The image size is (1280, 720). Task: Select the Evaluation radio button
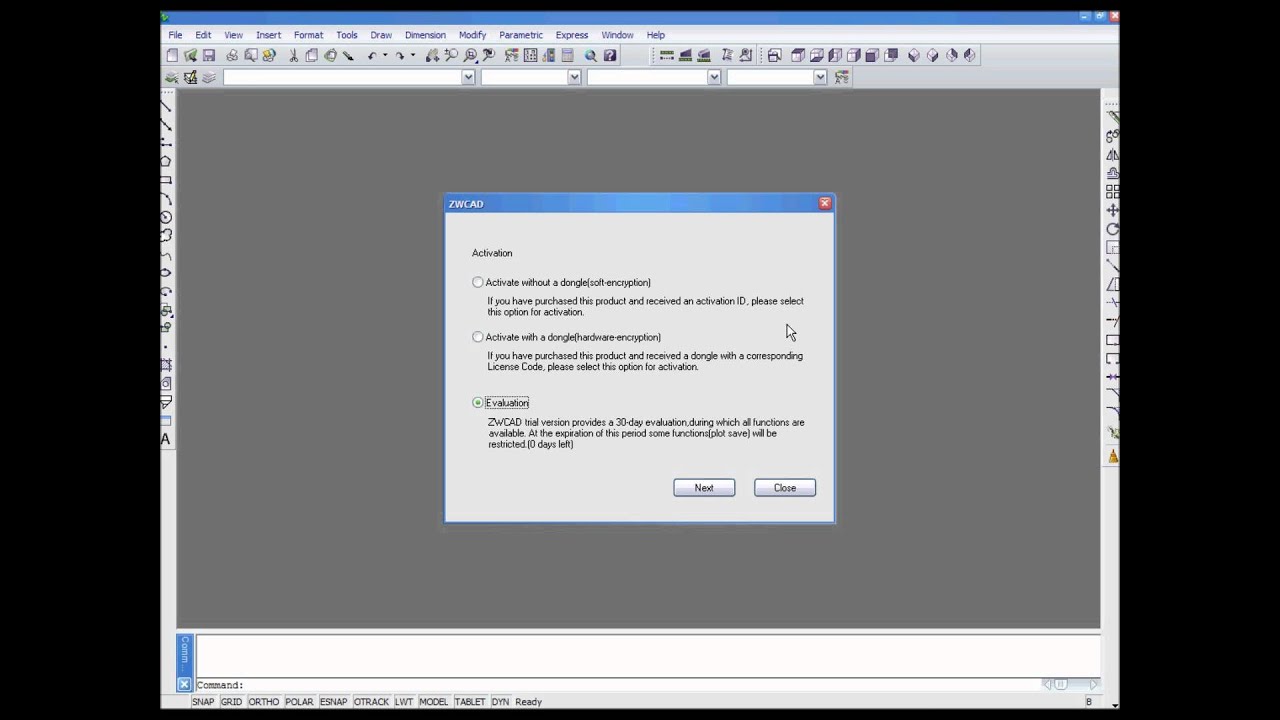(478, 402)
